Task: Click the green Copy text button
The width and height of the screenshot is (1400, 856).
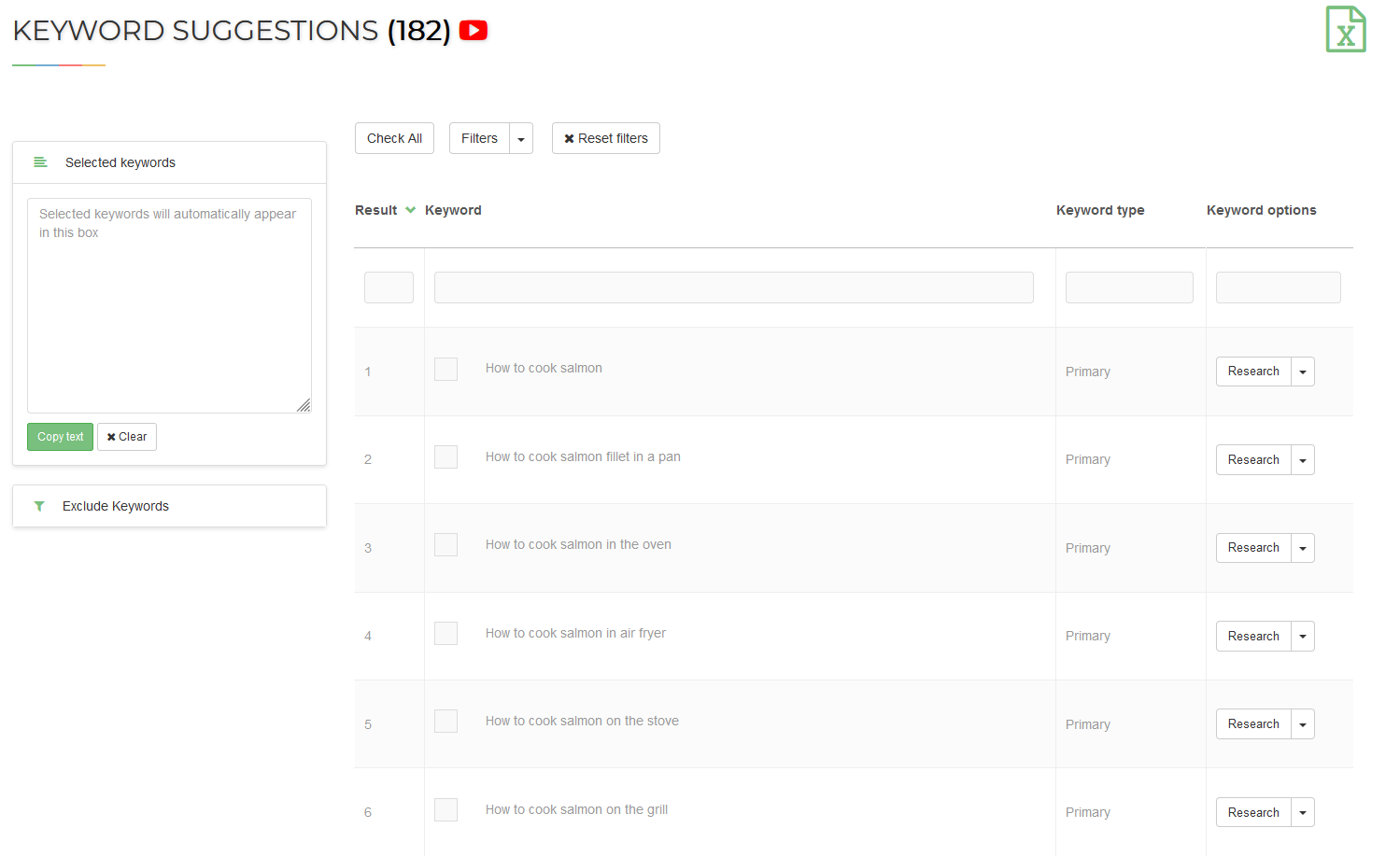Action: click(x=61, y=437)
